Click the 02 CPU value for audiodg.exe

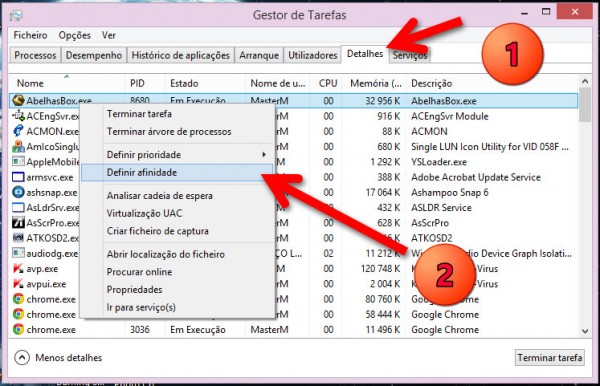(328, 254)
